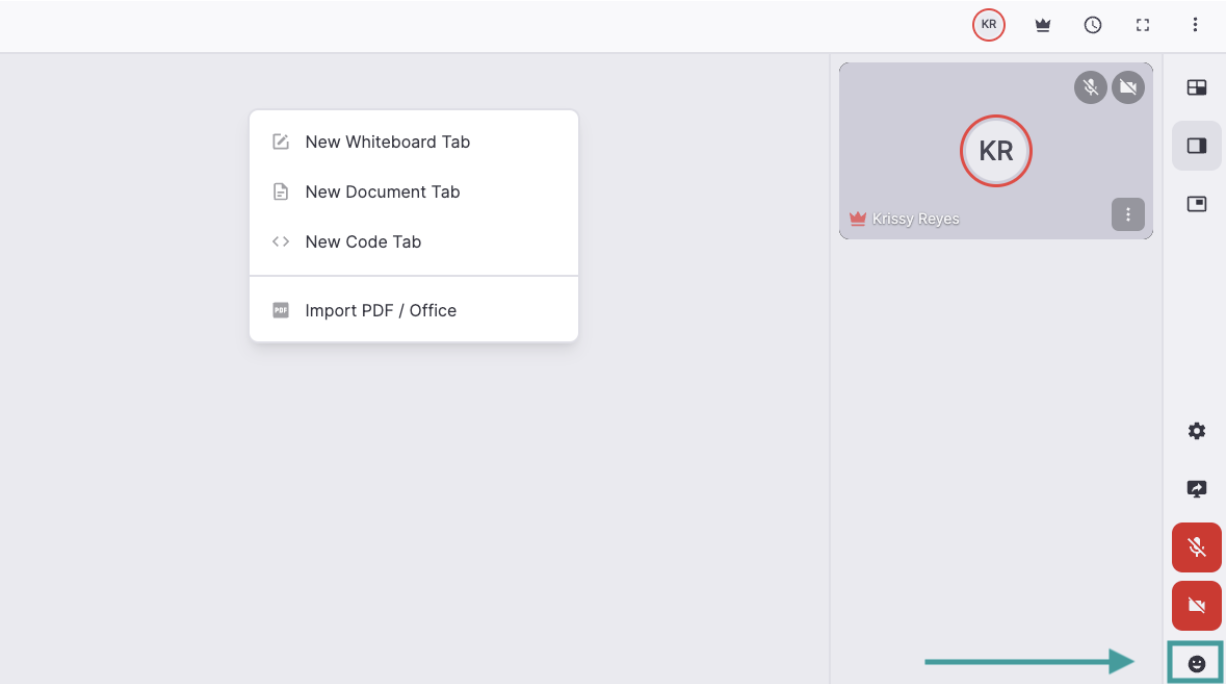The height and width of the screenshot is (684, 1226).
Task: Open the top bar three-dot more menu
Action: tap(1195, 26)
